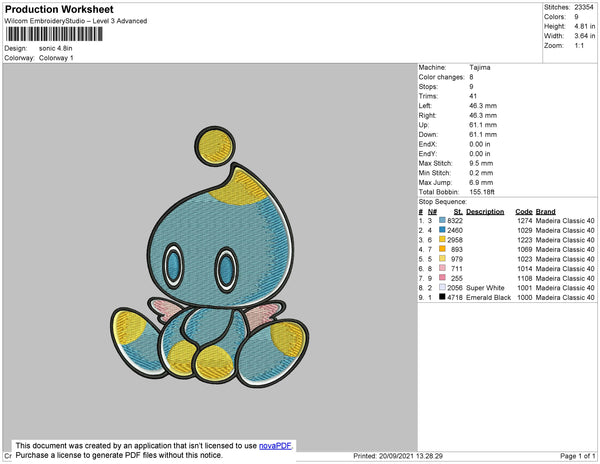
Task: Click the Min Stitch value 0.2 mm
Action: (481, 173)
